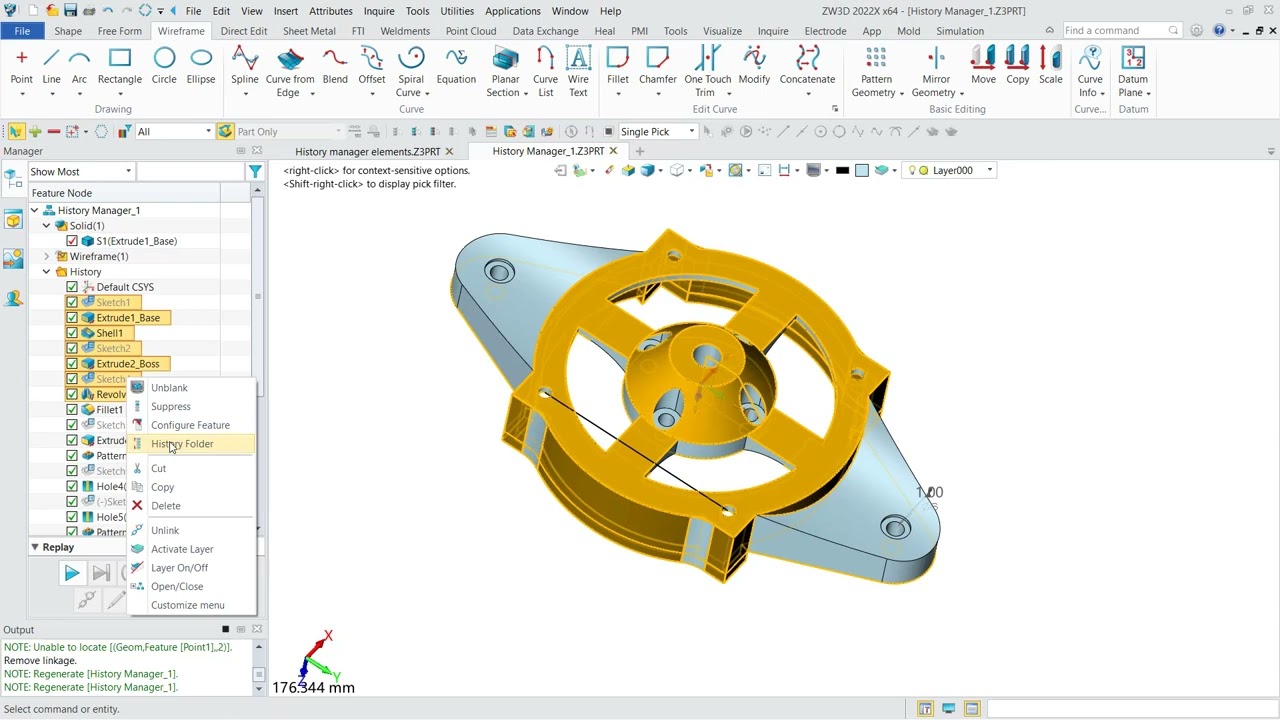Open the Curve List tool
This screenshot has height=720, width=1280.
pos(545,72)
